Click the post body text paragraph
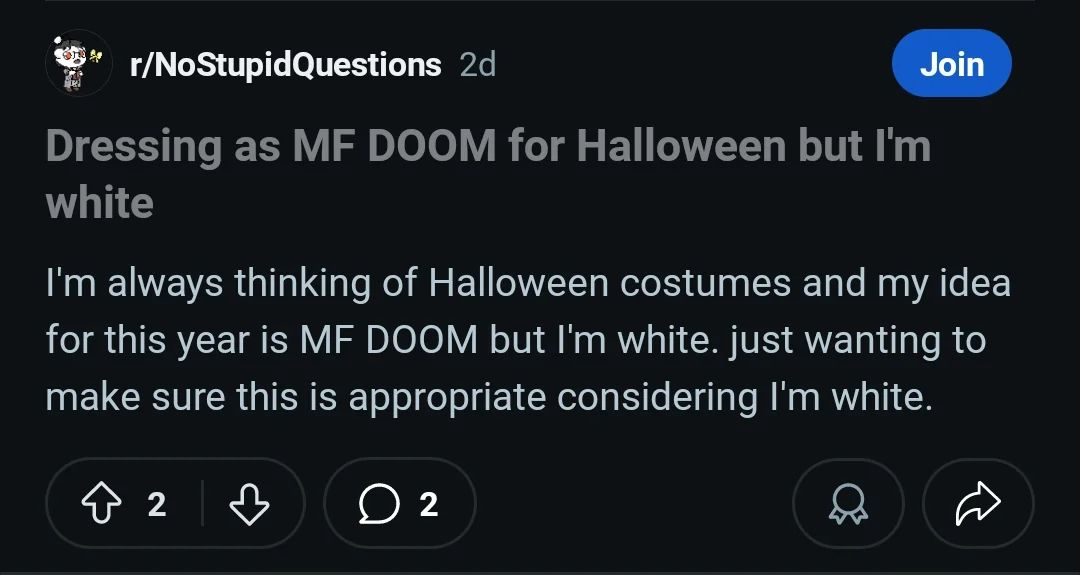 (x=527, y=340)
